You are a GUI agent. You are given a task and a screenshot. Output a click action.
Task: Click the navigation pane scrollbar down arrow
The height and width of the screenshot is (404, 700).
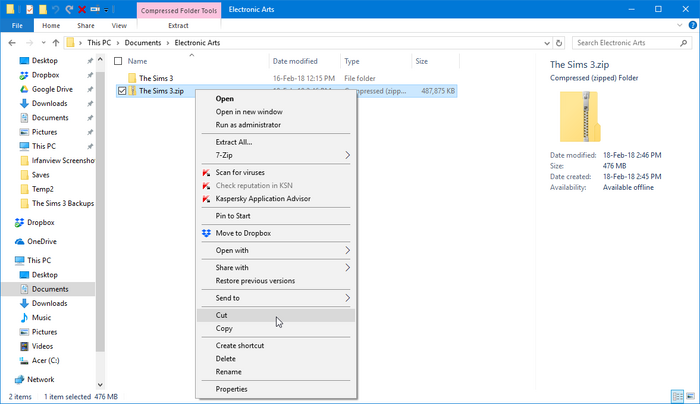[x=100, y=385]
